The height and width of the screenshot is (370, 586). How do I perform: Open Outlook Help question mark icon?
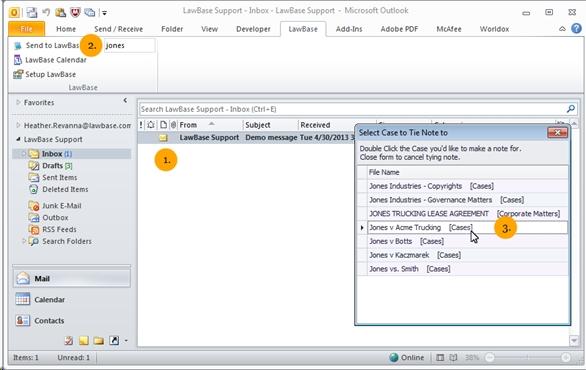pos(576,28)
